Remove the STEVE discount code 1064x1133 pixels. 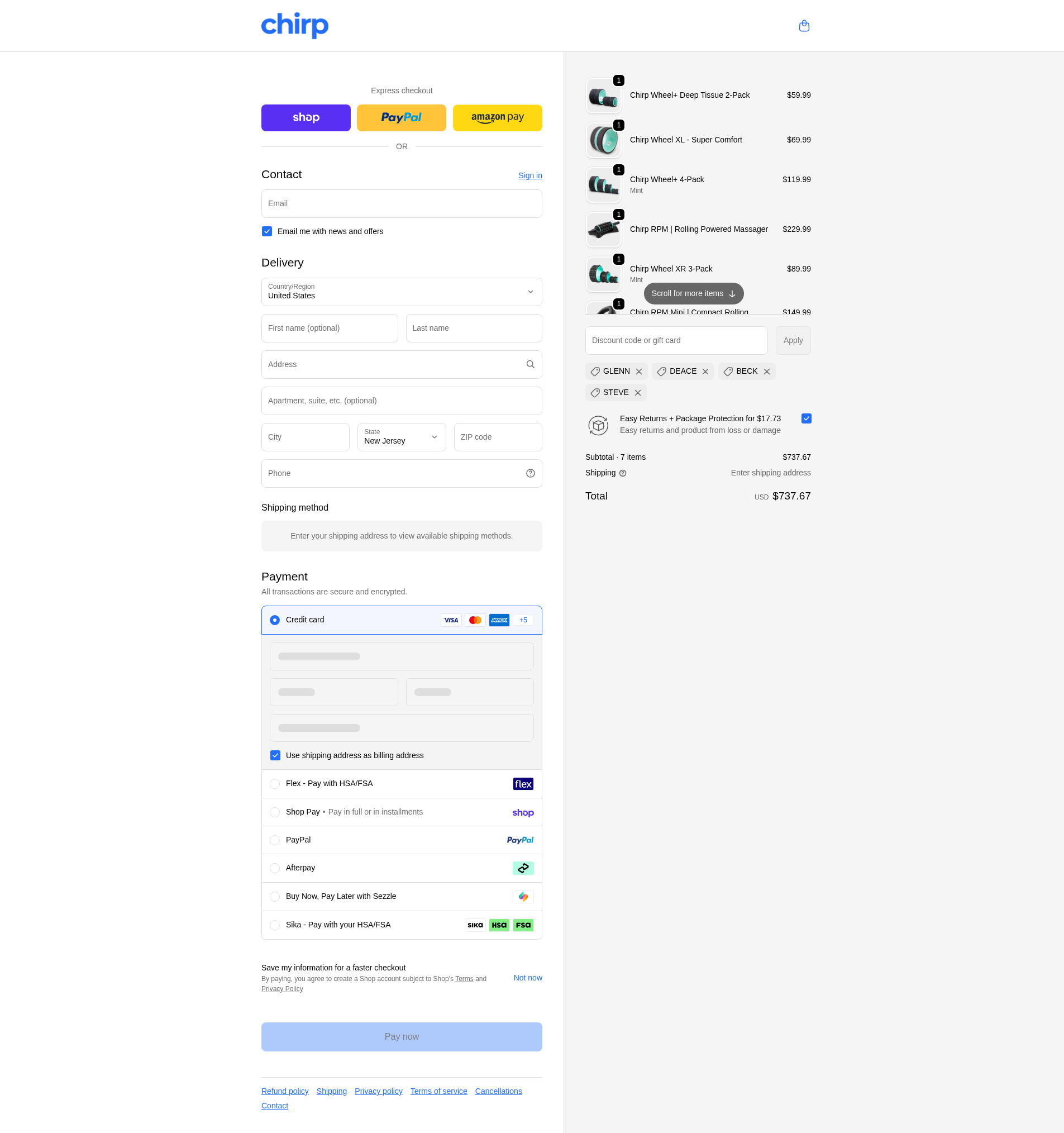click(637, 393)
